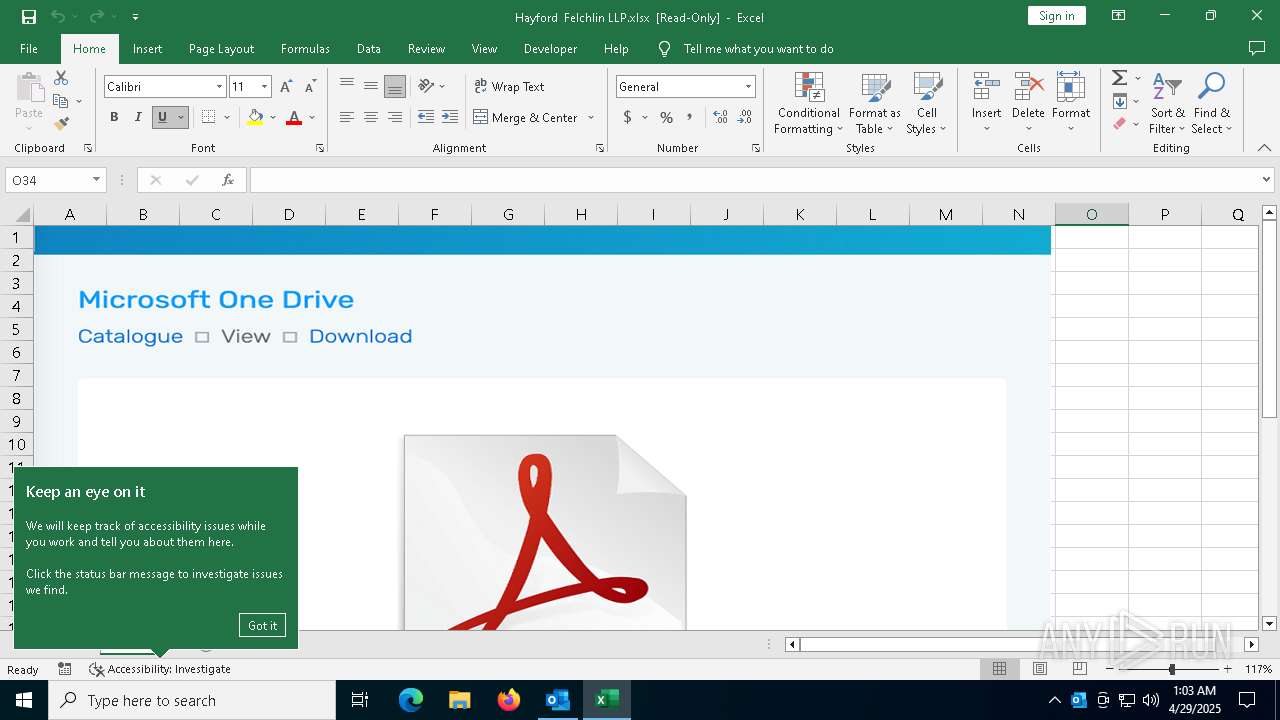Screen dimensions: 1280x720
Task: Open Conditional Formatting
Action: pyautogui.click(x=809, y=104)
